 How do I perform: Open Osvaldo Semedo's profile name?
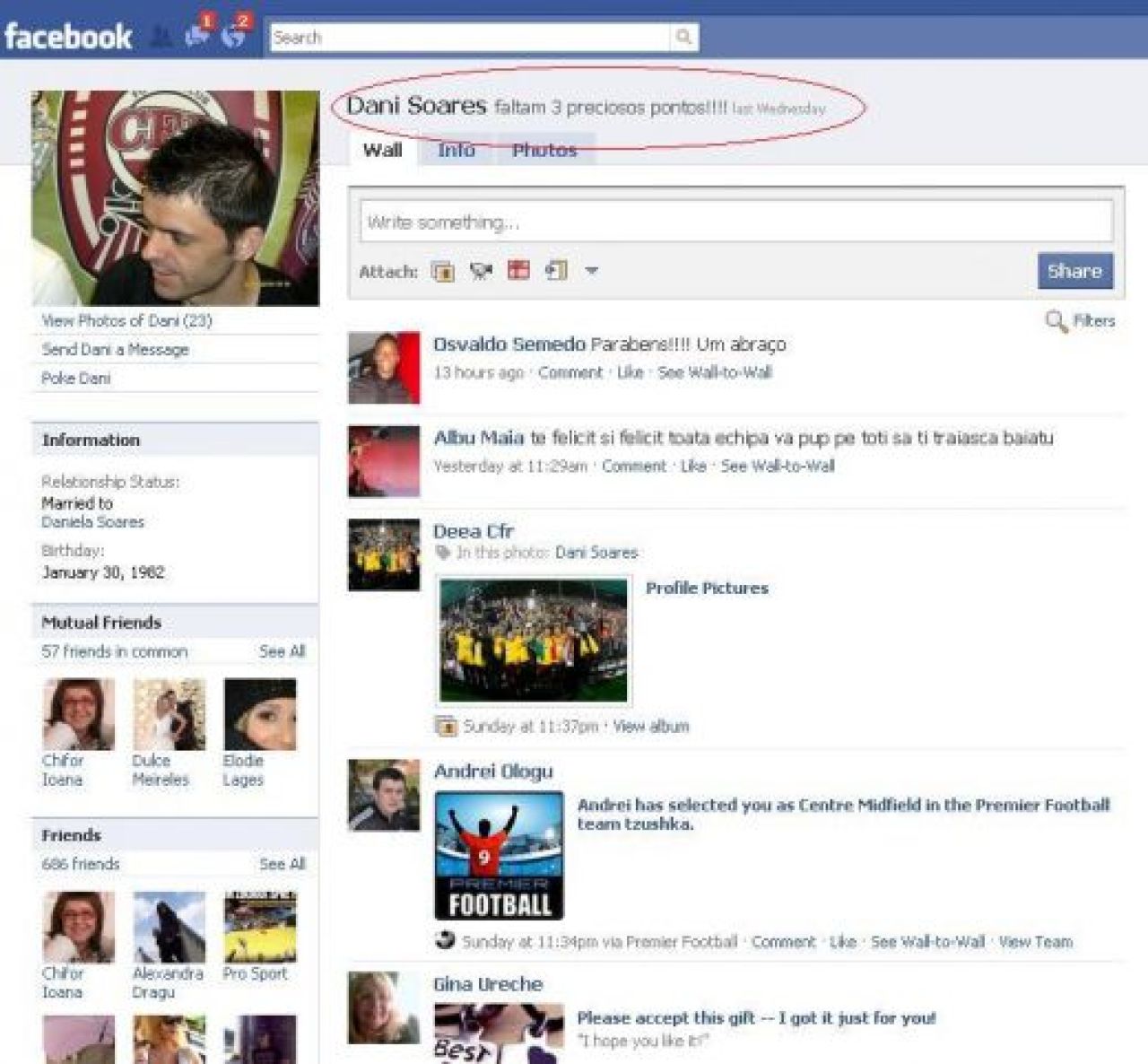(x=509, y=344)
